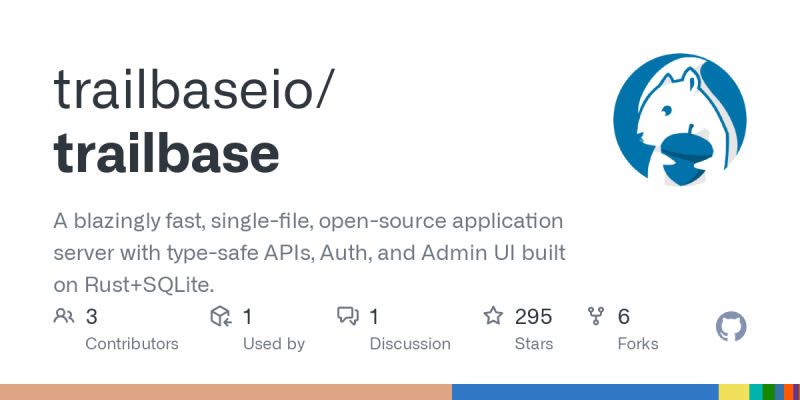
Task: Select the Discussion label
Action: (410, 344)
